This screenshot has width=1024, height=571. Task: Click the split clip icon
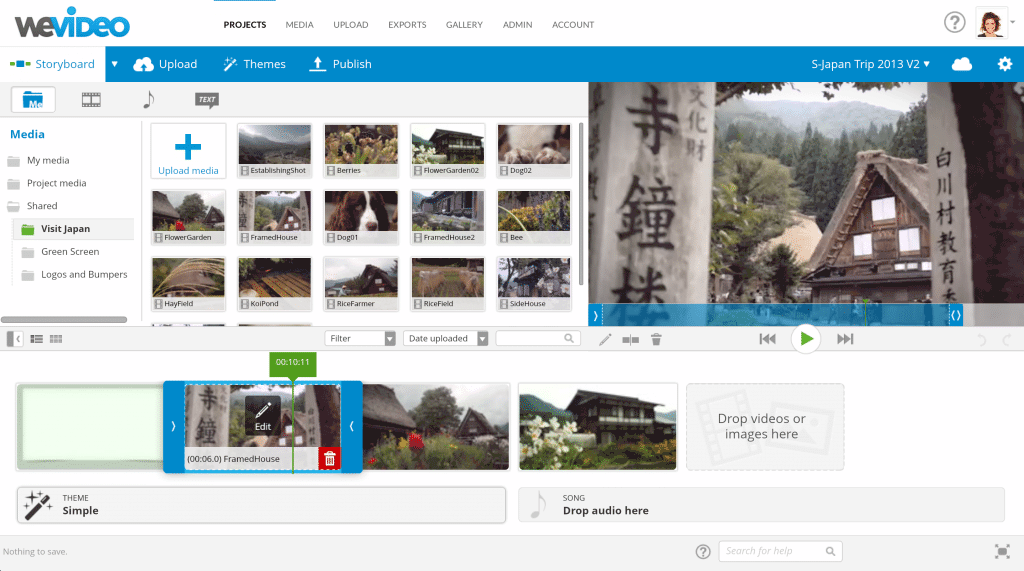[630, 339]
